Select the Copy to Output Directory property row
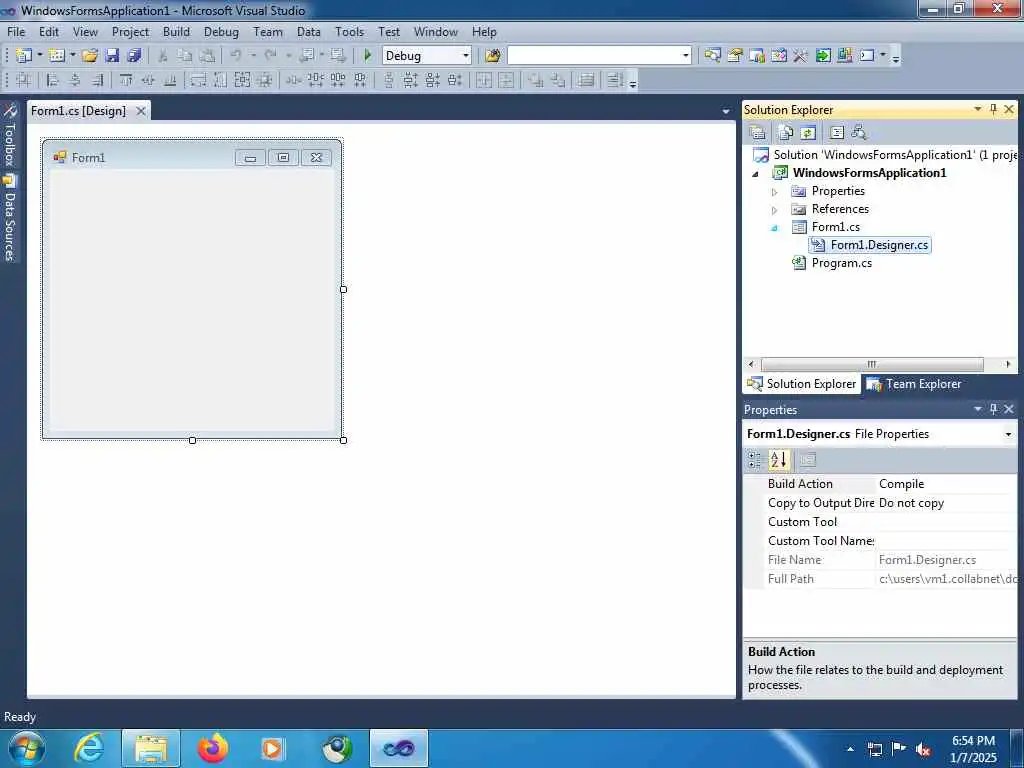1024x768 pixels. click(880, 503)
